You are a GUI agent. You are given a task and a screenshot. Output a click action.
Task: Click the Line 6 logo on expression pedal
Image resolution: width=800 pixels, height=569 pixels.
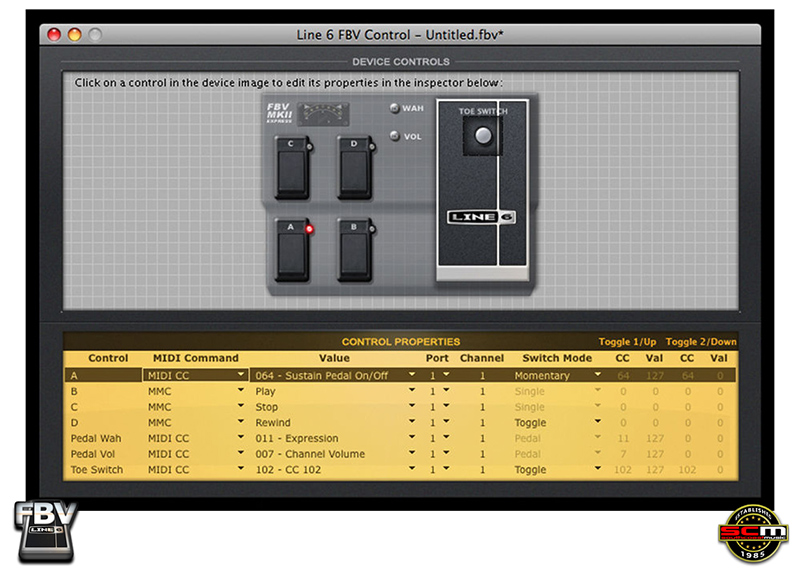pos(481,217)
